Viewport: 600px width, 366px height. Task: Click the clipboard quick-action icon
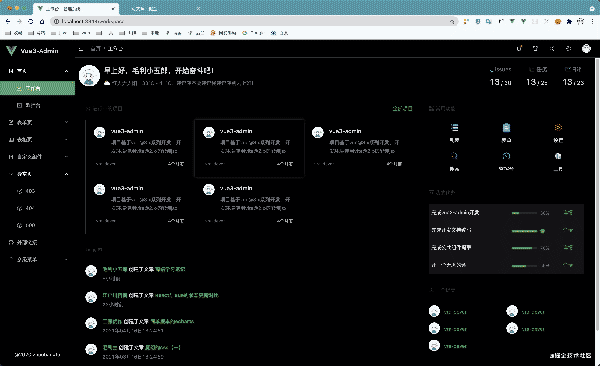click(x=506, y=127)
